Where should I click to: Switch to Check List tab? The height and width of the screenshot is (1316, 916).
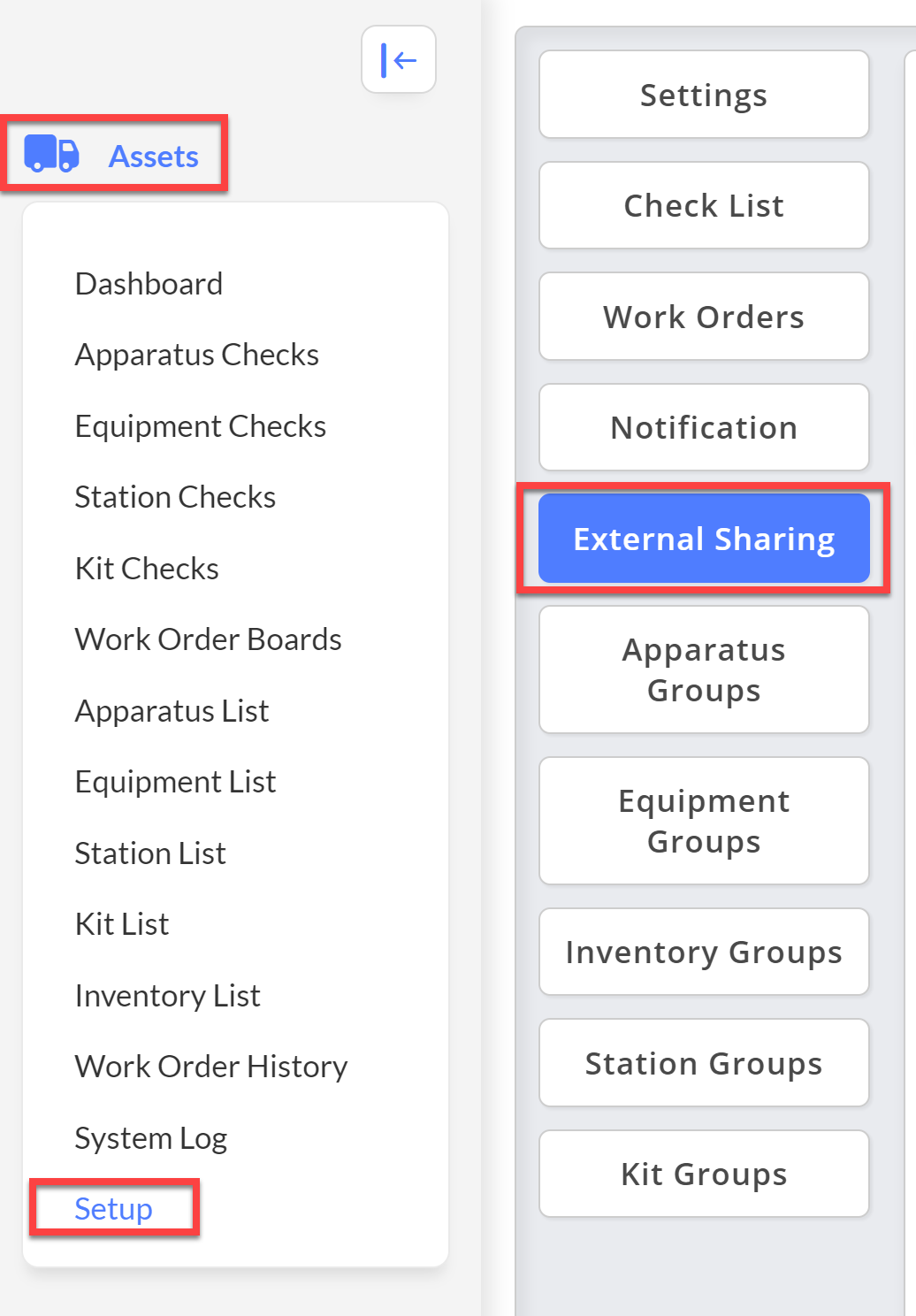point(704,205)
